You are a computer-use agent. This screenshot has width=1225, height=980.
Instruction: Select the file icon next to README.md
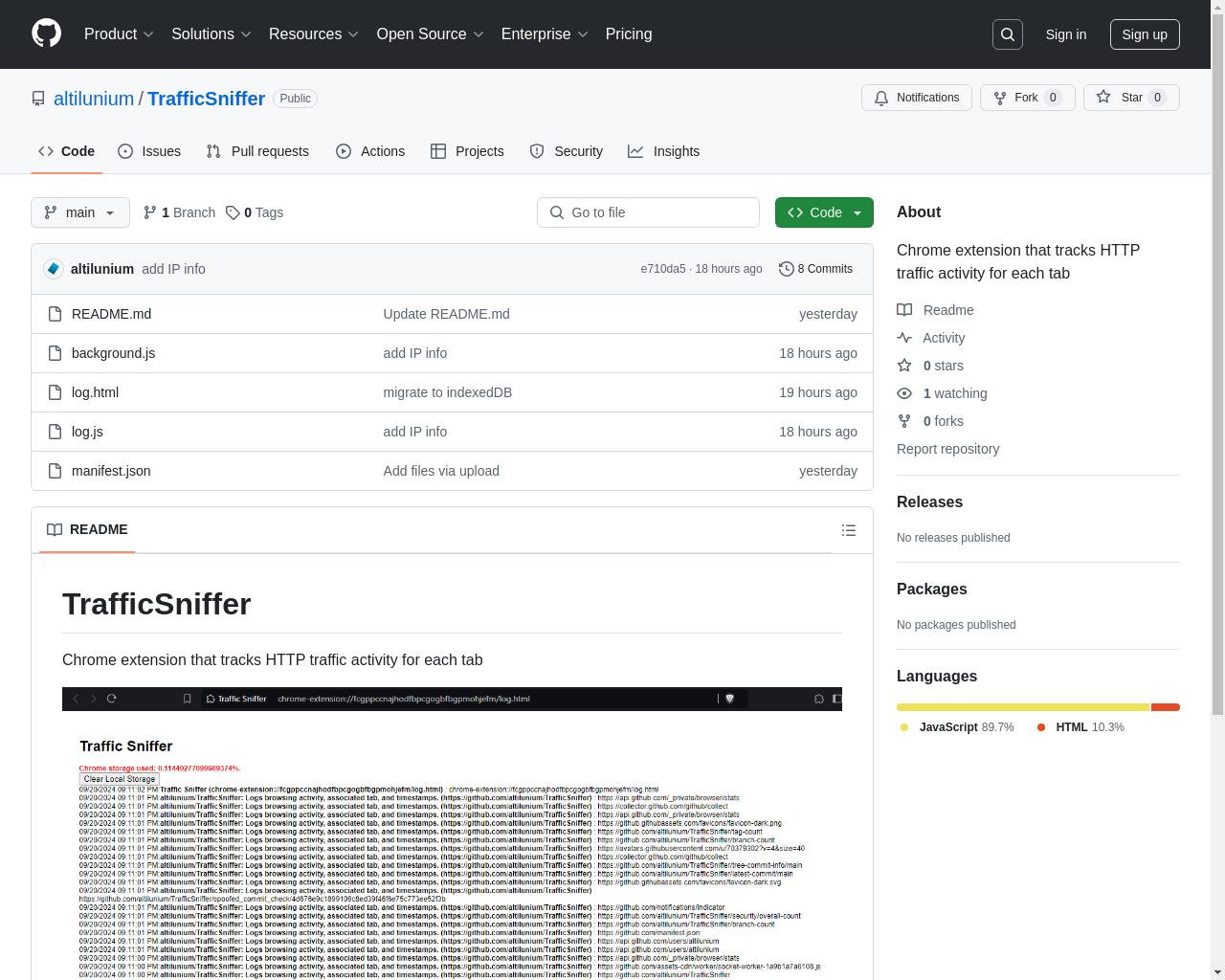pos(55,314)
